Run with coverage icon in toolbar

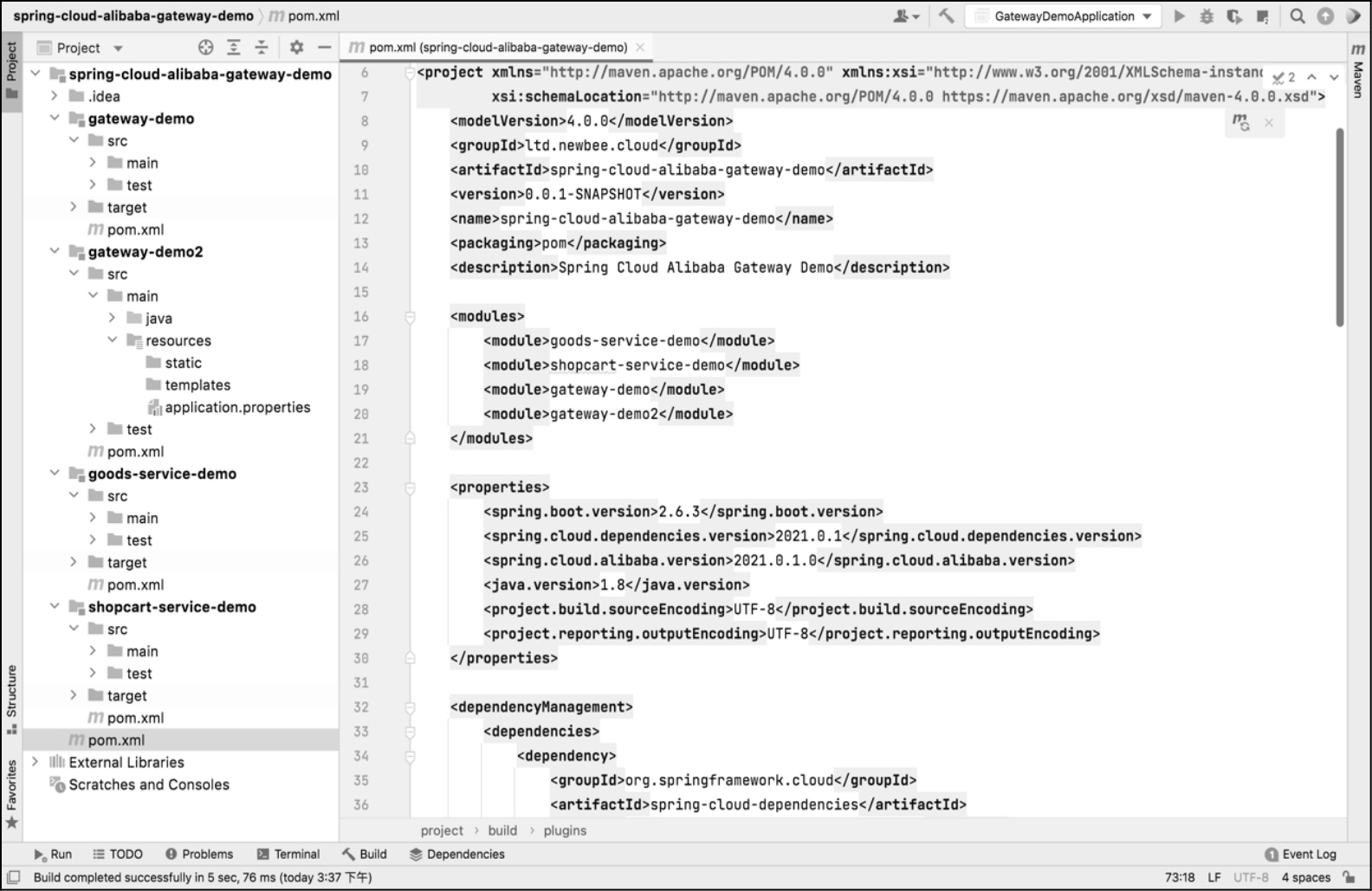1234,16
